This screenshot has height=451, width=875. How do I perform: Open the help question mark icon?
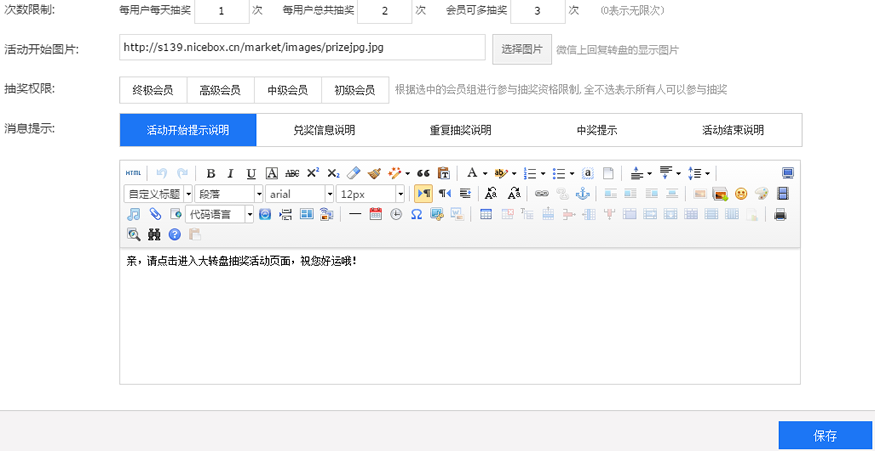(174, 234)
